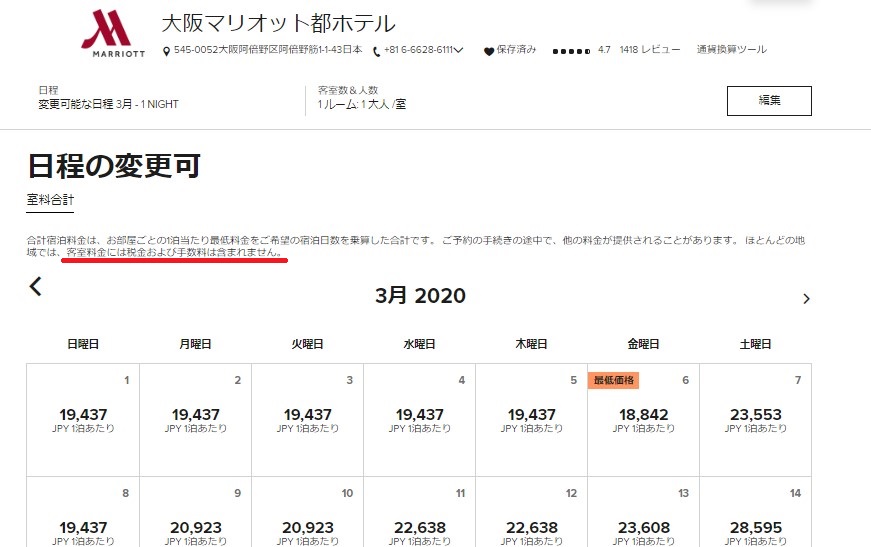Image resolution: width=871 pixels, height=547 pixels.
Task: Choose March 4 date cell
Action: 419,420
